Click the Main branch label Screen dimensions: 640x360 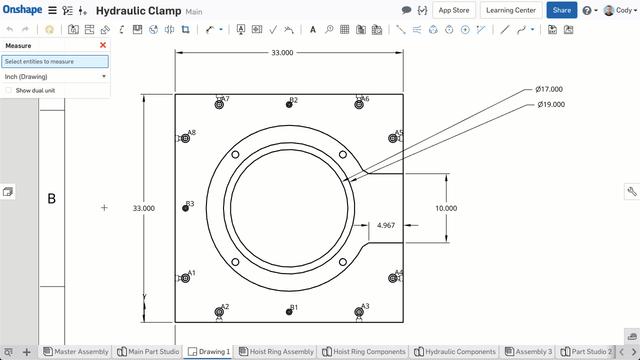pos(194,12)
